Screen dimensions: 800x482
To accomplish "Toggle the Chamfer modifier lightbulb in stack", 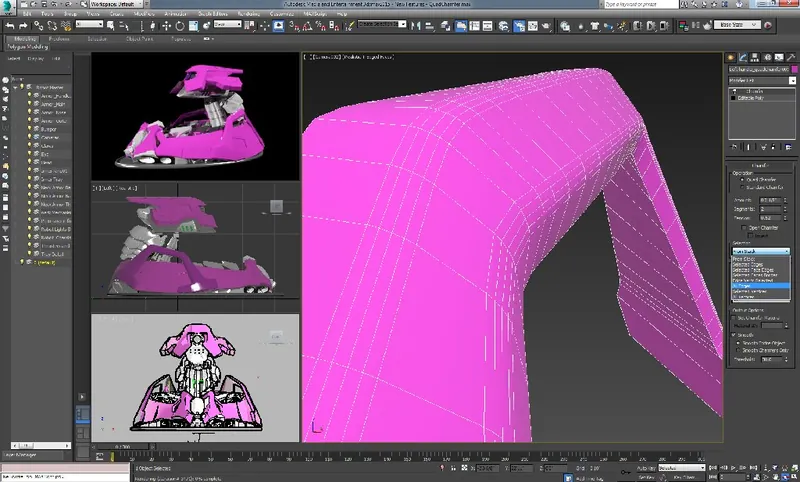I will pyautogui.click(x=734, y=91).
